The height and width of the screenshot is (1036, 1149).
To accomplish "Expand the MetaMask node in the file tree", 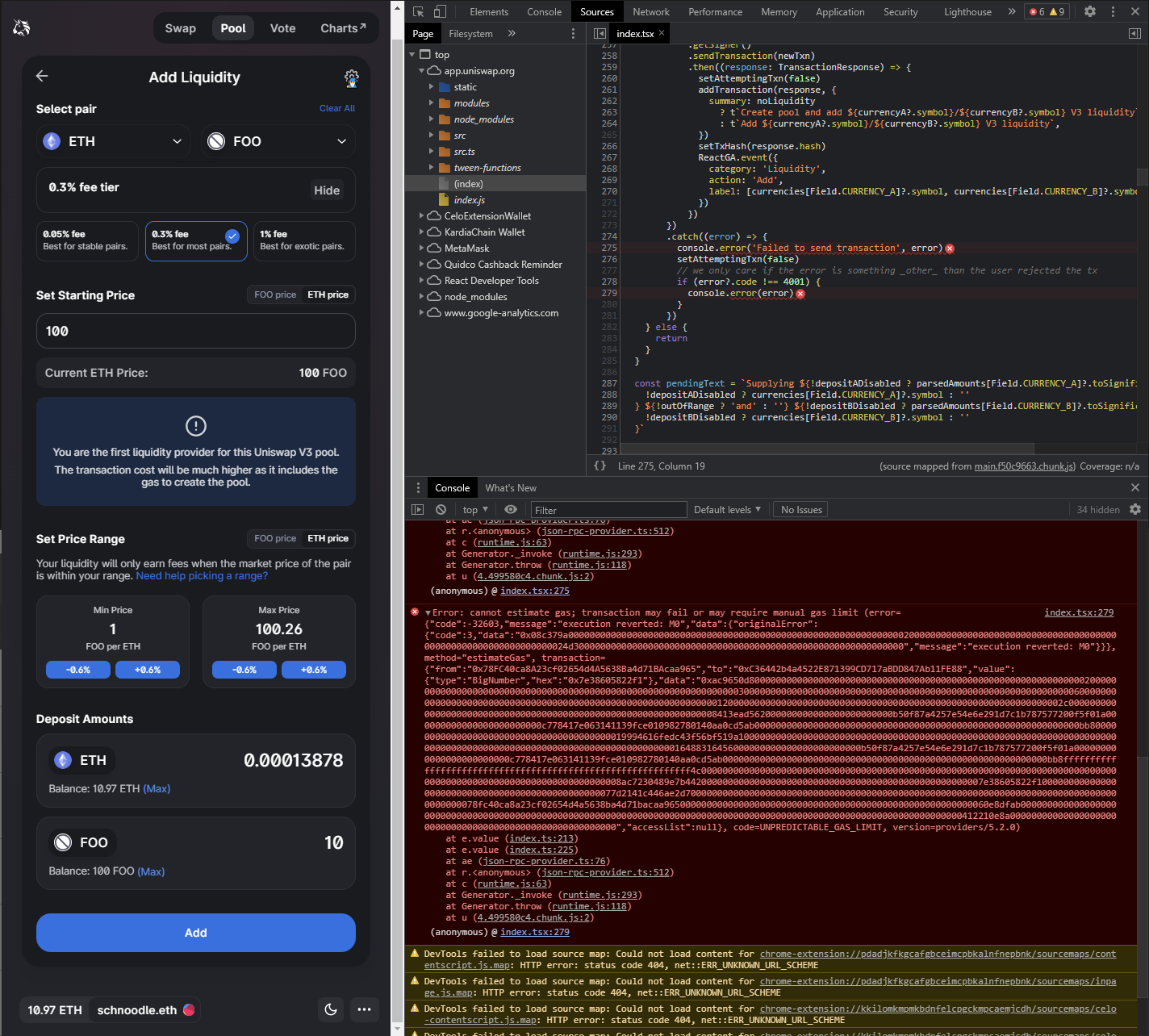I will point(422,248).
